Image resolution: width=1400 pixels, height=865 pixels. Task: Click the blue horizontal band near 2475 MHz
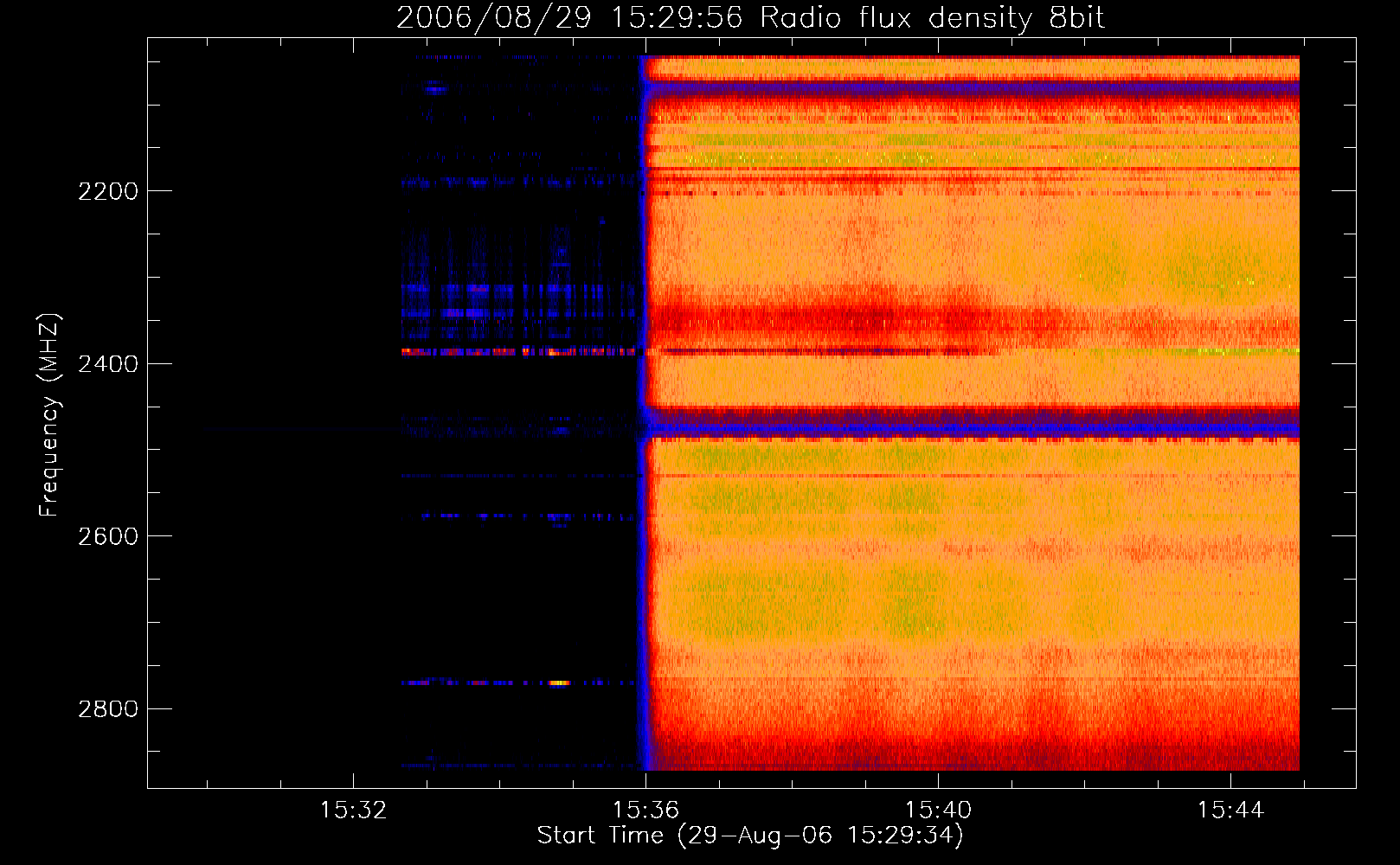[x=973, y=426]
